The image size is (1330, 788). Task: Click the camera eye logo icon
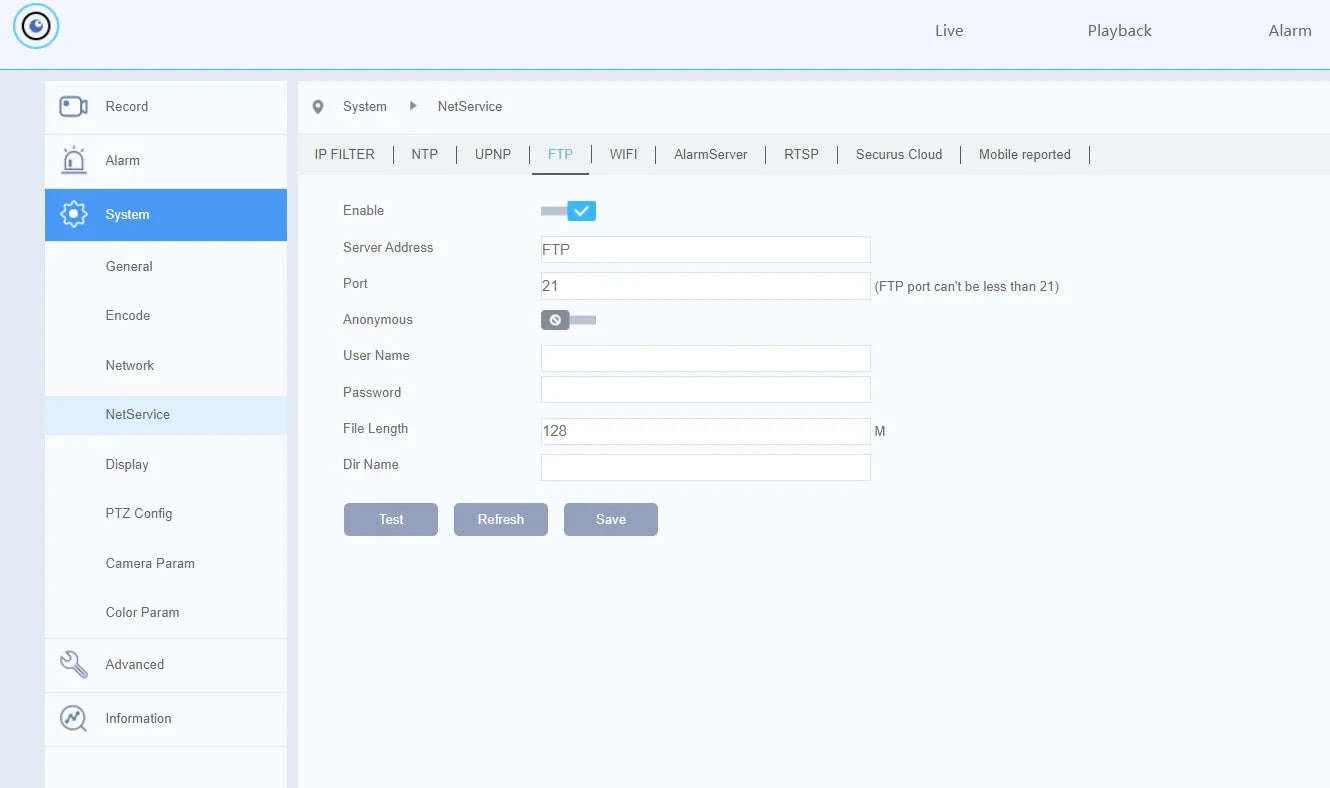click(x=36, y=26)
